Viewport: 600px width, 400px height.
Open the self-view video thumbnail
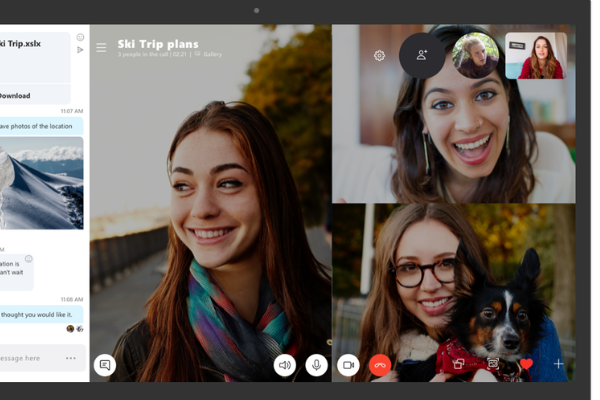(536, 56)
